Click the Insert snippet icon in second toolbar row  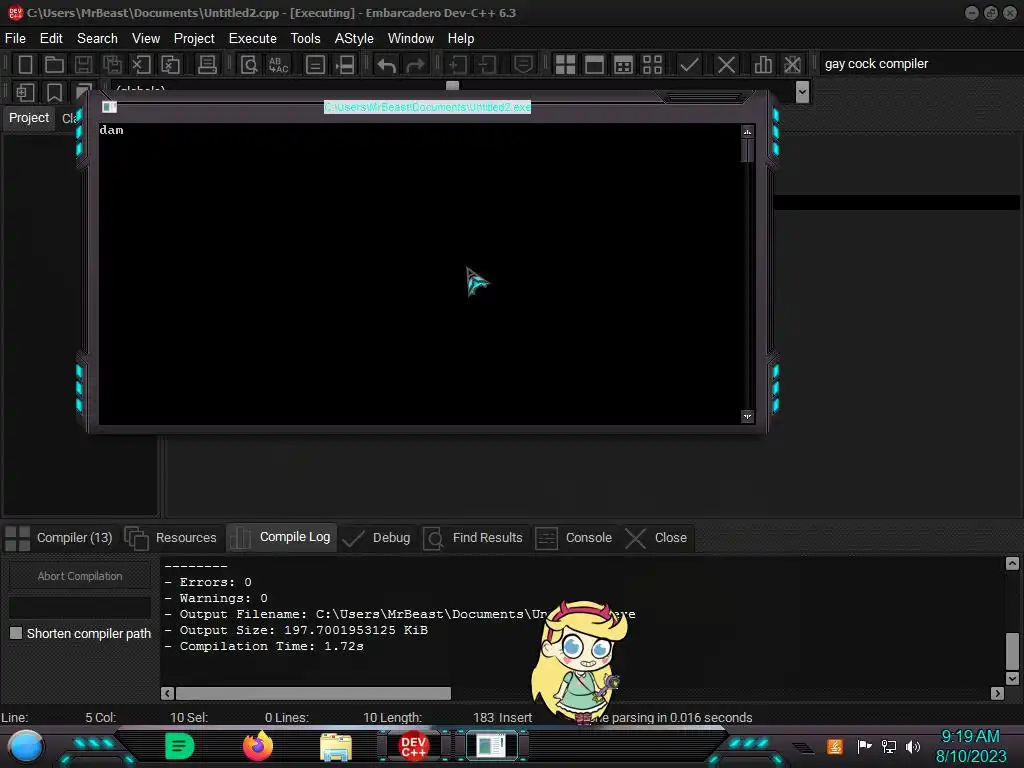[25, 92]
